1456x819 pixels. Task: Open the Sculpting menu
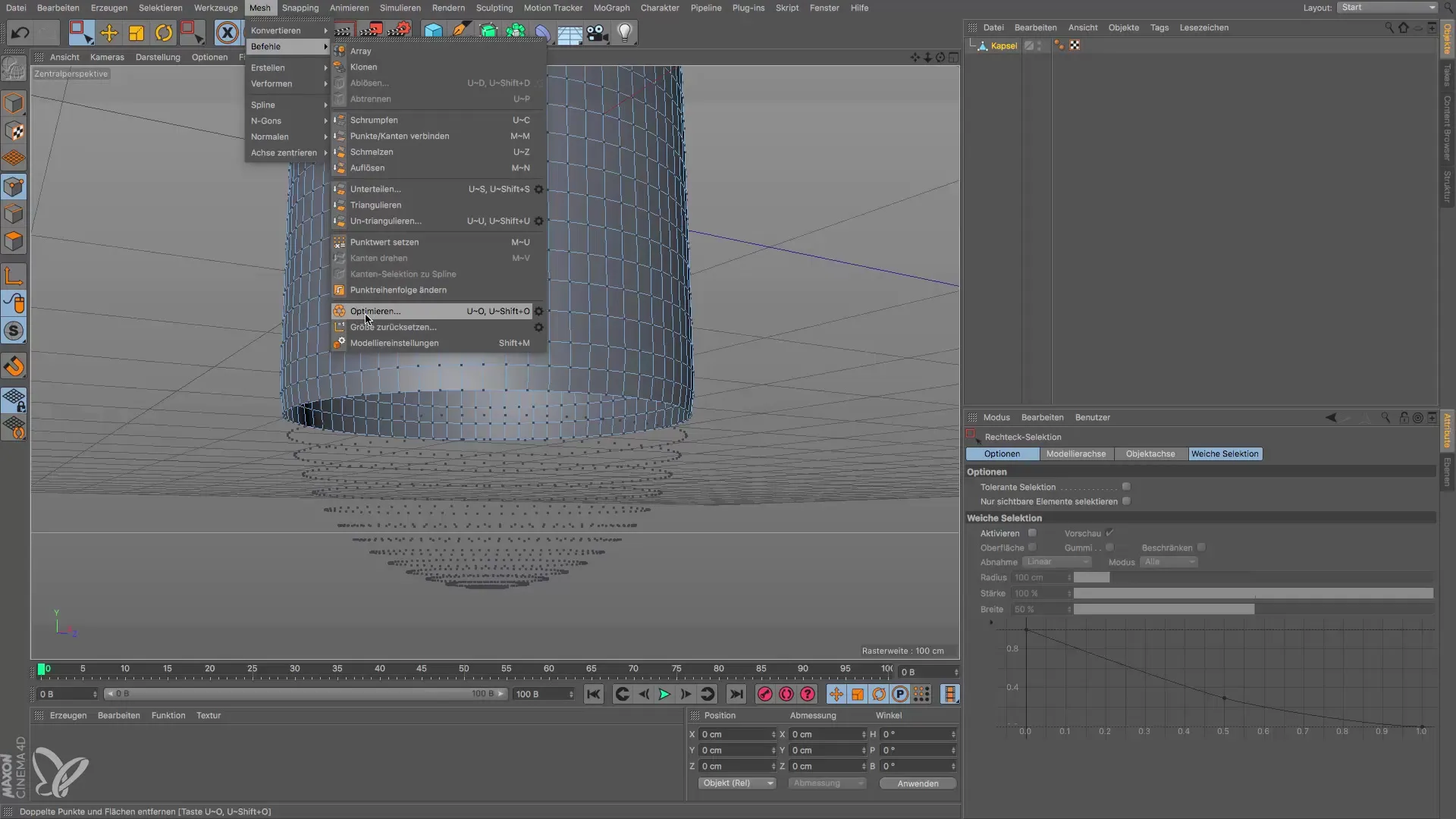(494, 8)
